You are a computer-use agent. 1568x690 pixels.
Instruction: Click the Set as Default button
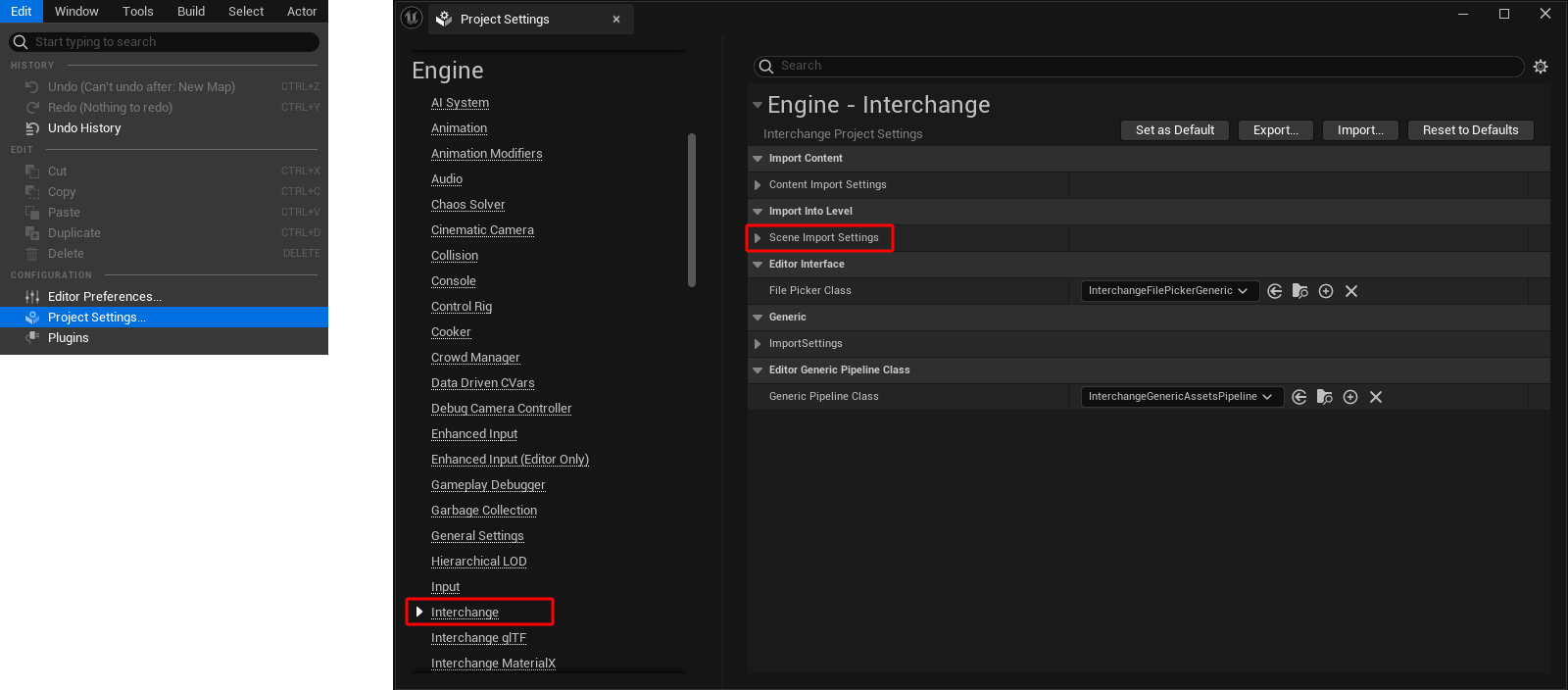click(x=1174, y=130)
